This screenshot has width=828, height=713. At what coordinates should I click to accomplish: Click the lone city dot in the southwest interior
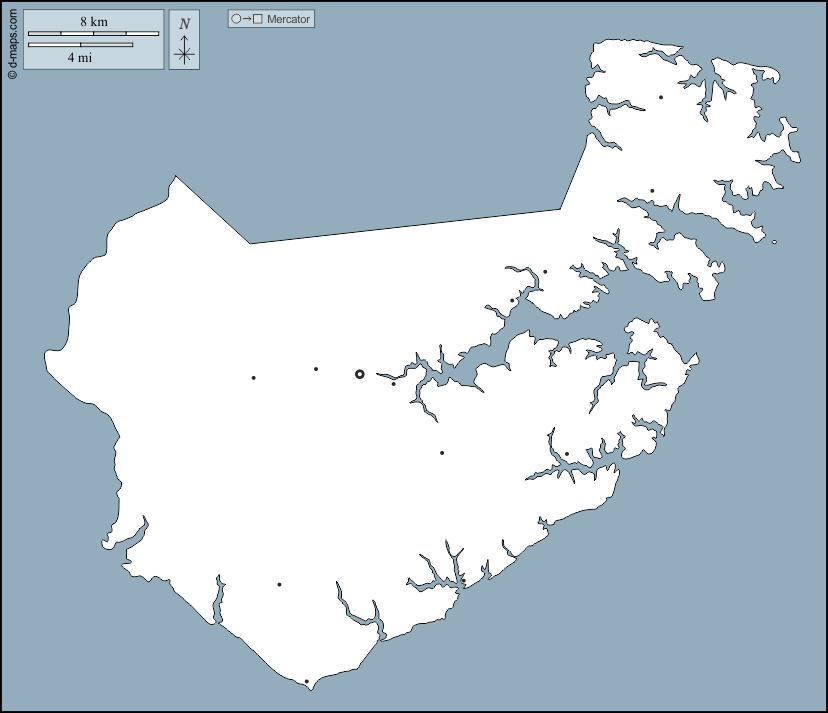point(279,585)
